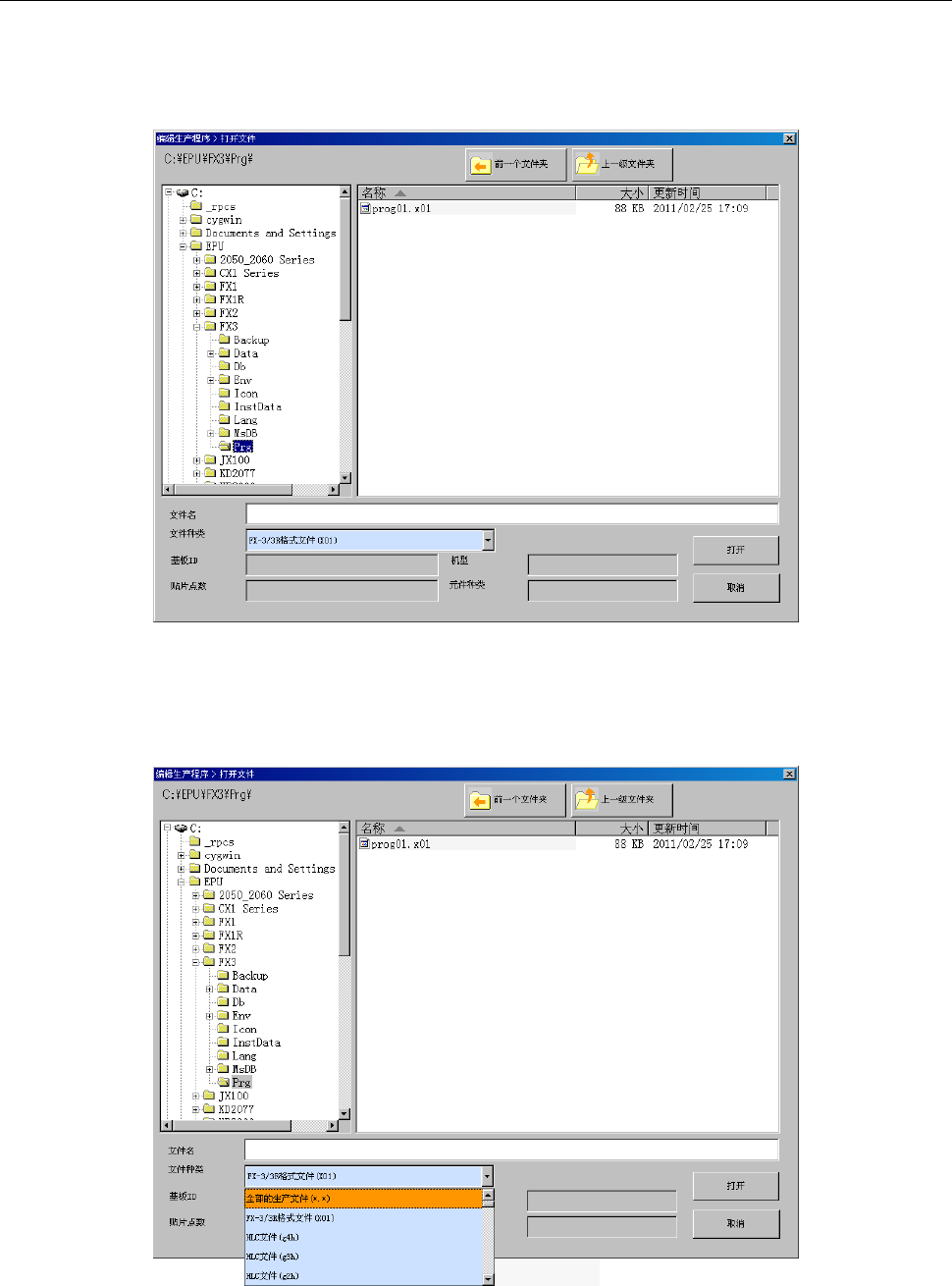The height and width of the screenshot is (1286, 952).
Task: Click 上一级文件夹 up-folder button in upper dialog
Action: click(622, 165)
